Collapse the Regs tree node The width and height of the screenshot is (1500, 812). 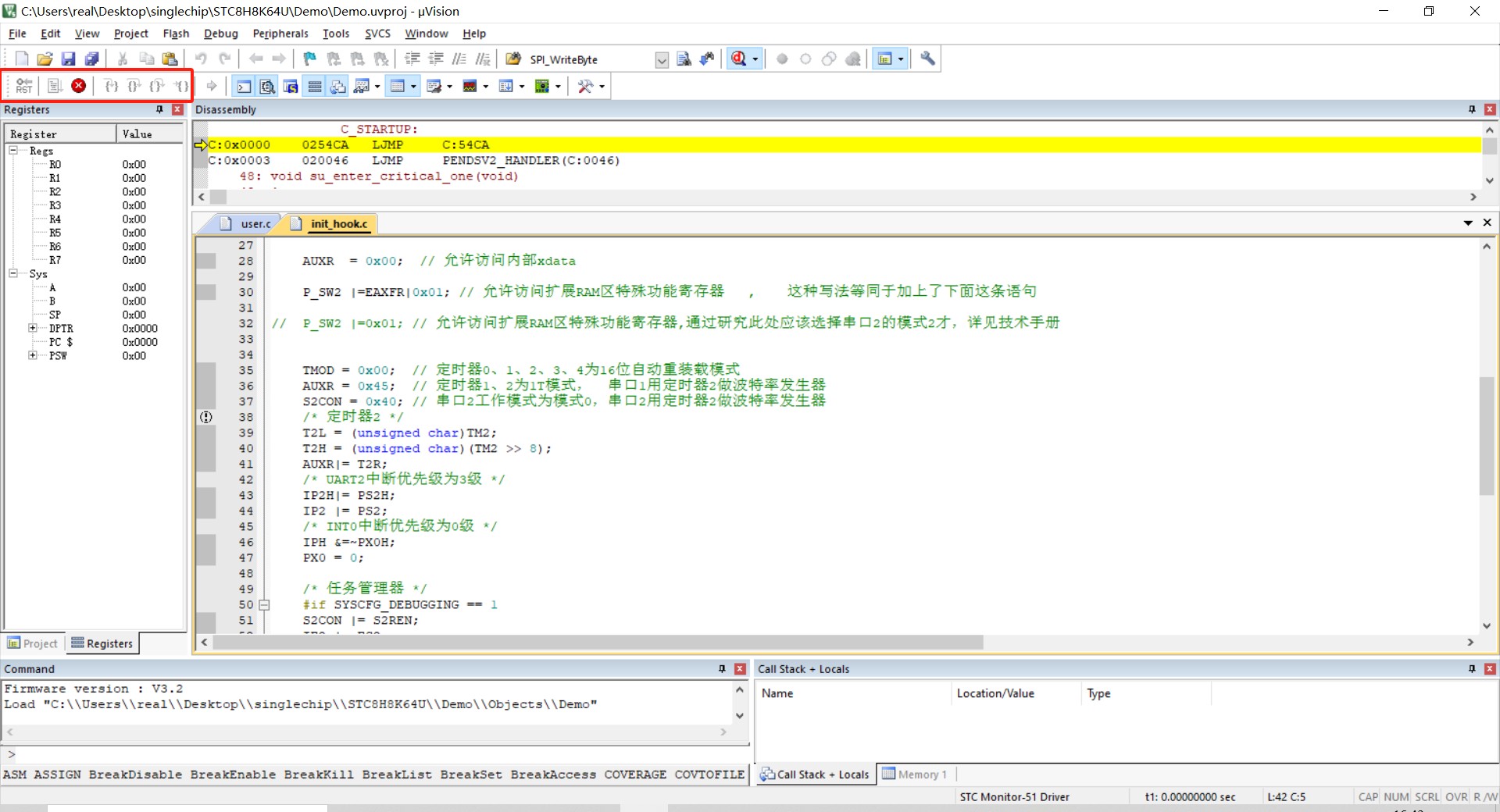13,150
